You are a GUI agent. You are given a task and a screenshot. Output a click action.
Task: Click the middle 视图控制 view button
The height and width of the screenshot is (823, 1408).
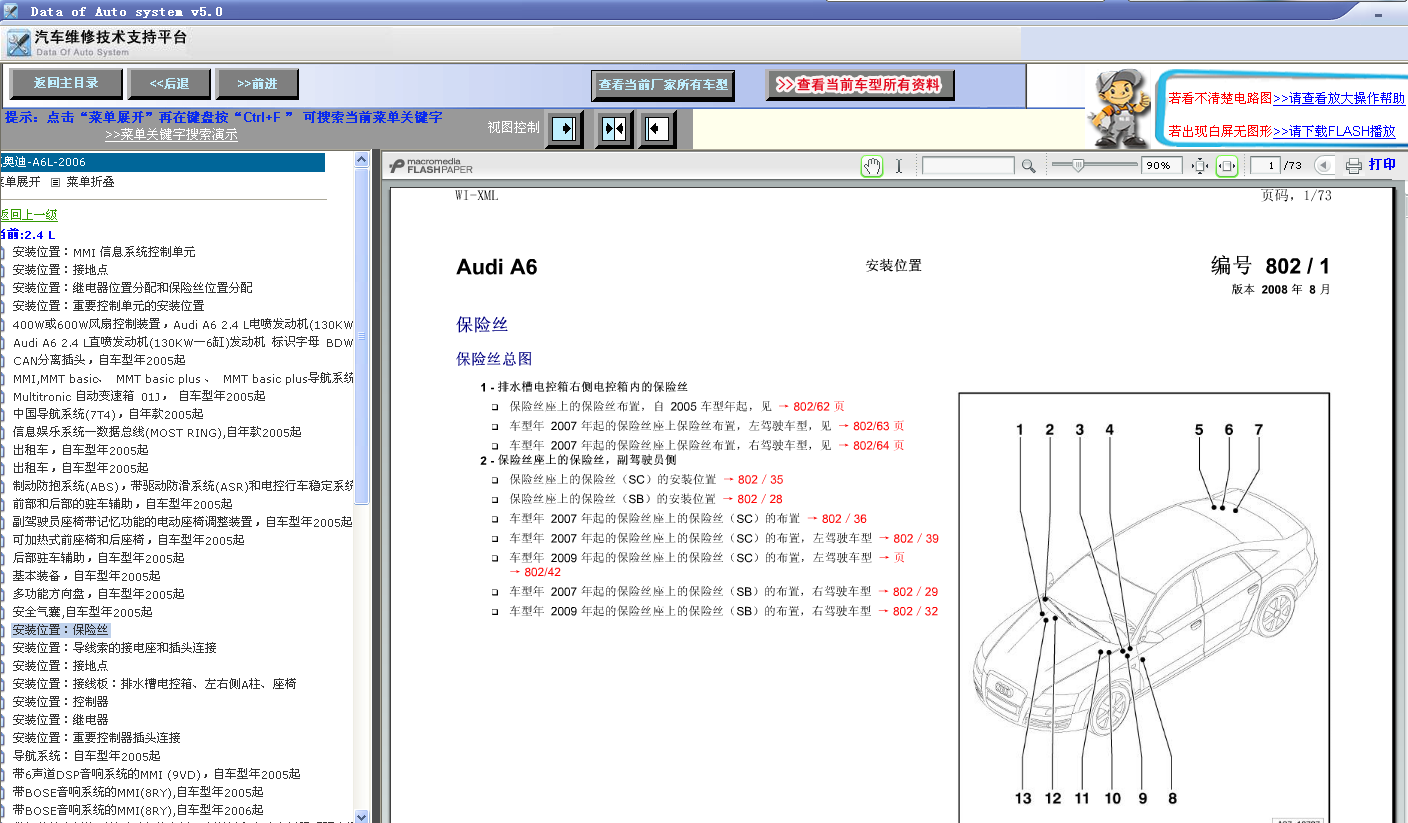[614, 129]
